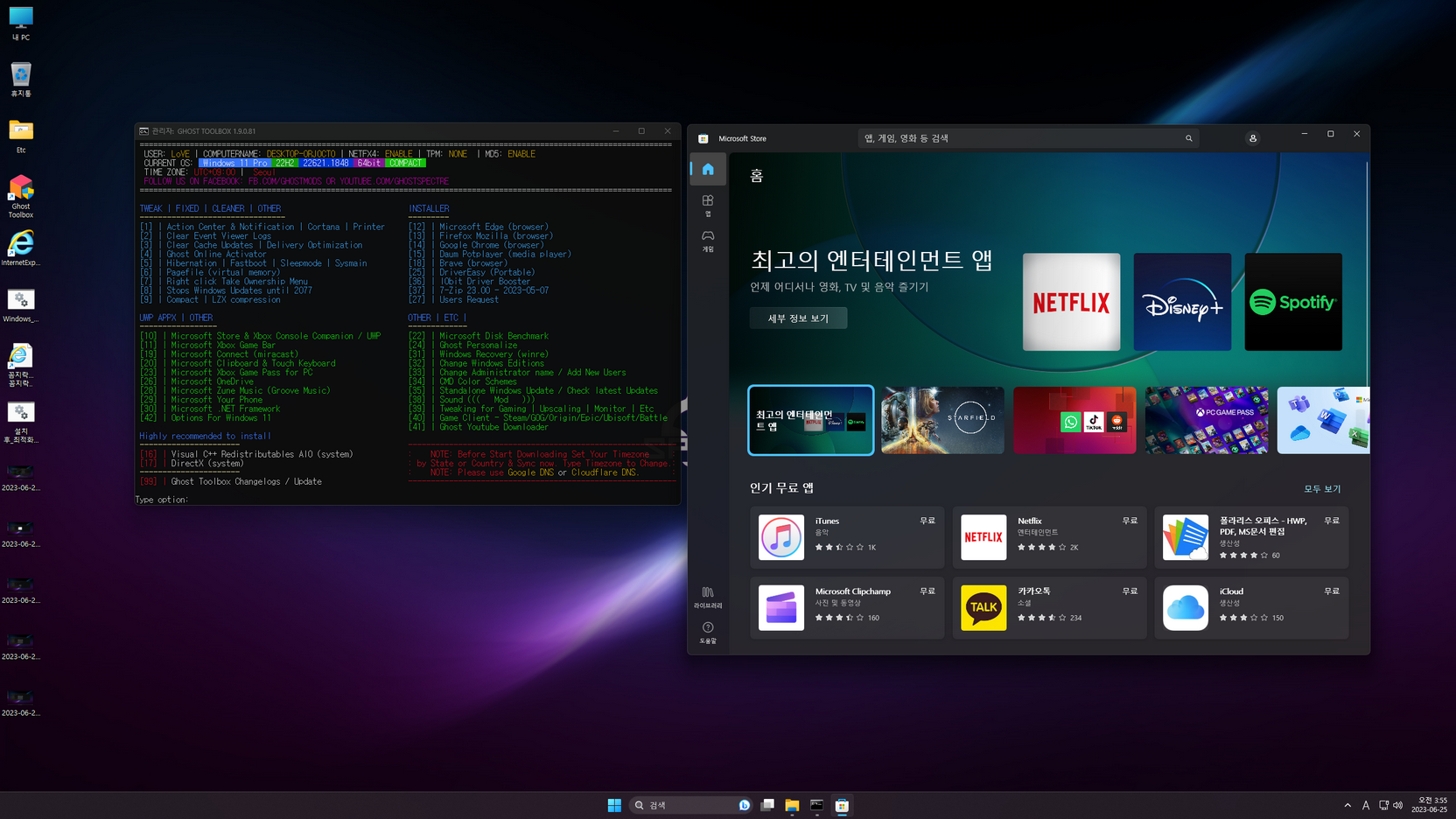Click option [14] Google Chrome (browser) line

click(477, 245)
